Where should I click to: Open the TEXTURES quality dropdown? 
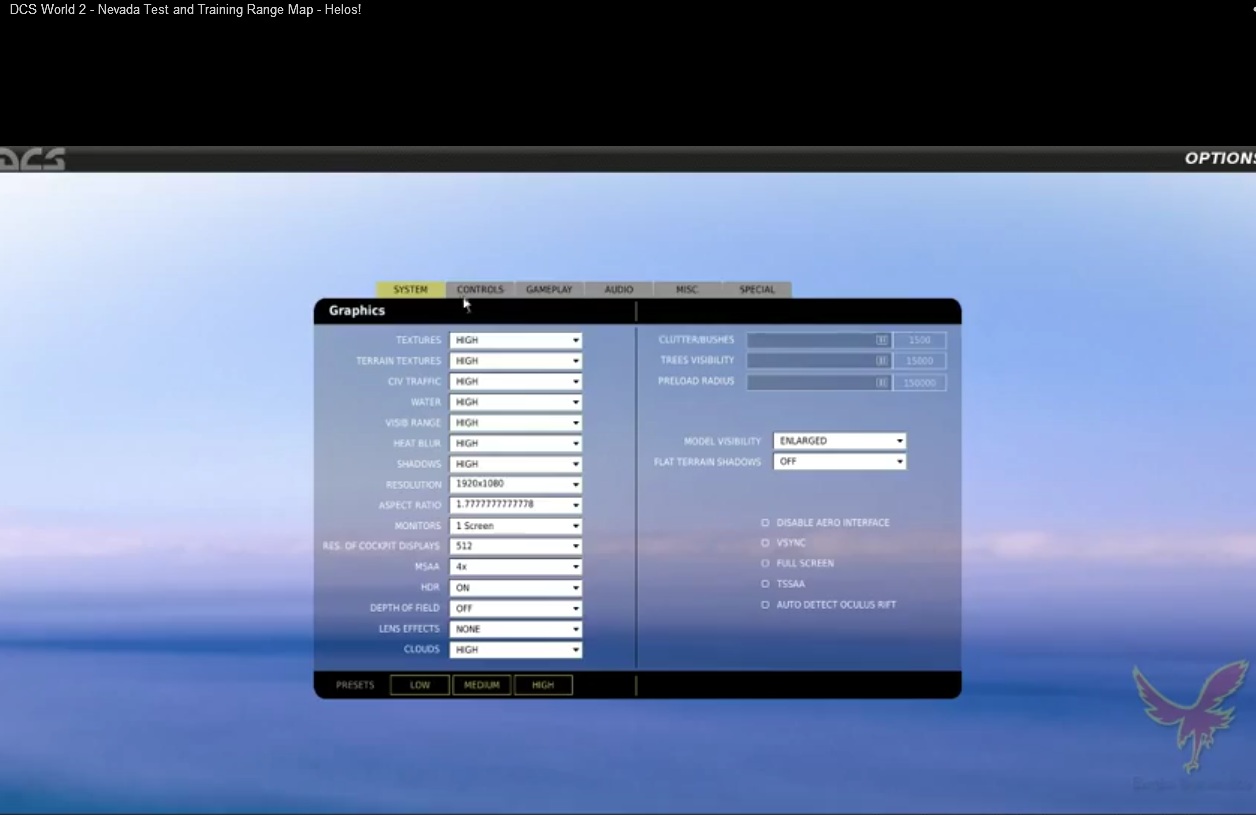click(516, 340)
